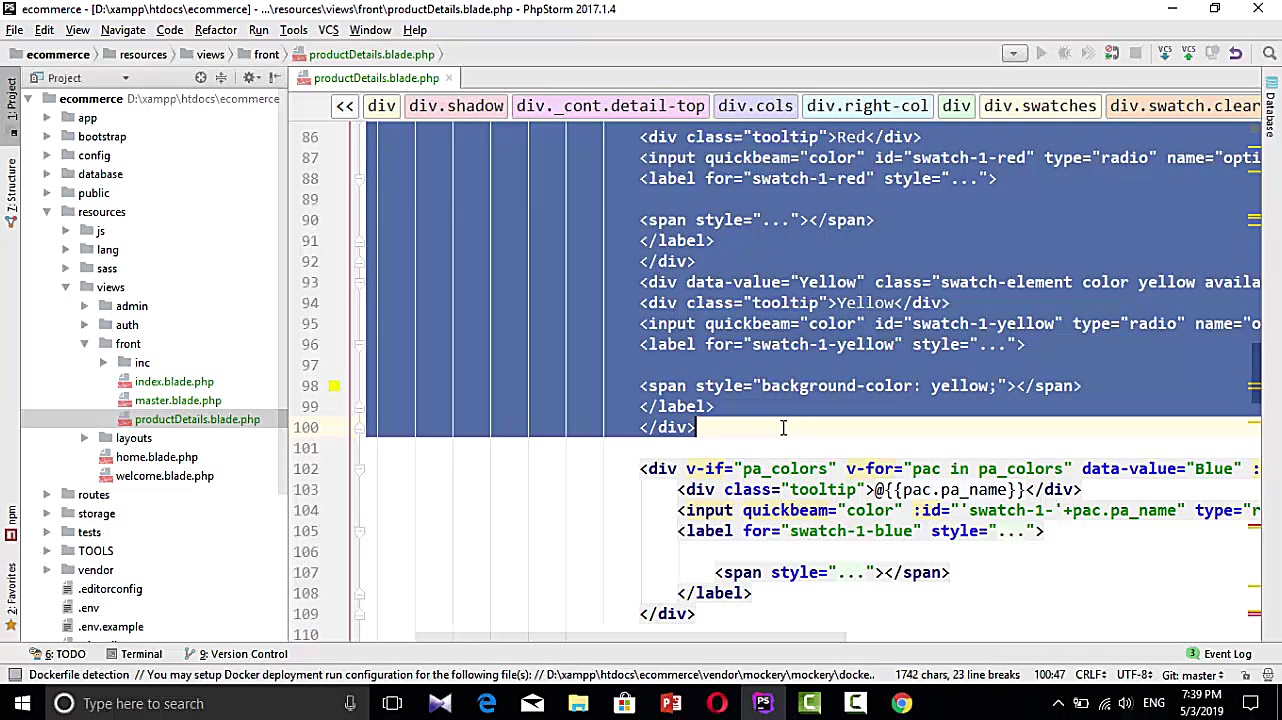Click the VCS Update Project icon
Image resolution: width=1282 pixels, height=720 pixels.
pos(1165,54)
